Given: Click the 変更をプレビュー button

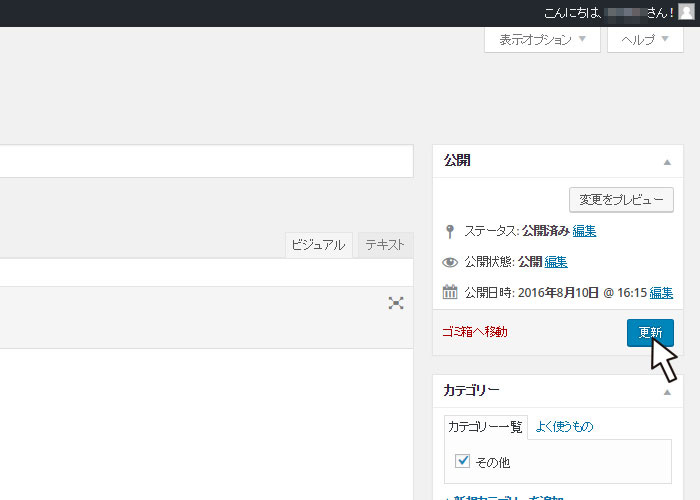Looking at the screenshot, I should click(x=621, y=200).
